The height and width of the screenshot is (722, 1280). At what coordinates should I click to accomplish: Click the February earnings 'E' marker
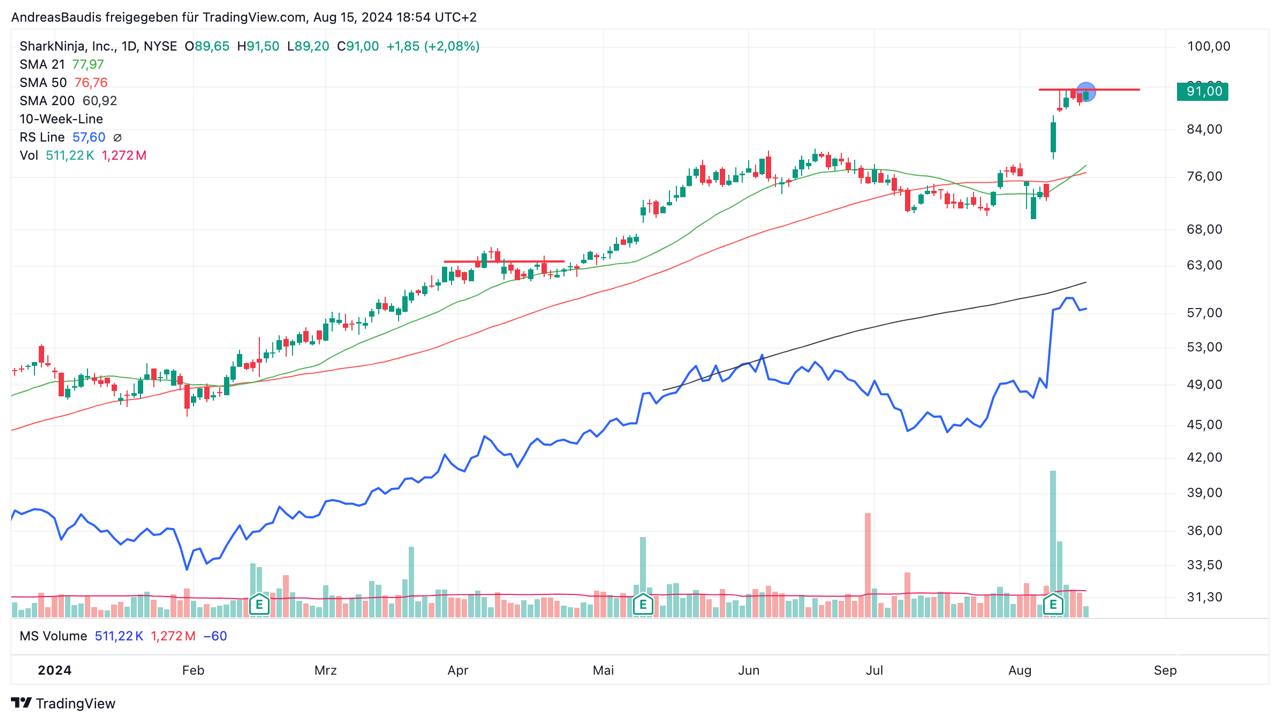[259, 604]
